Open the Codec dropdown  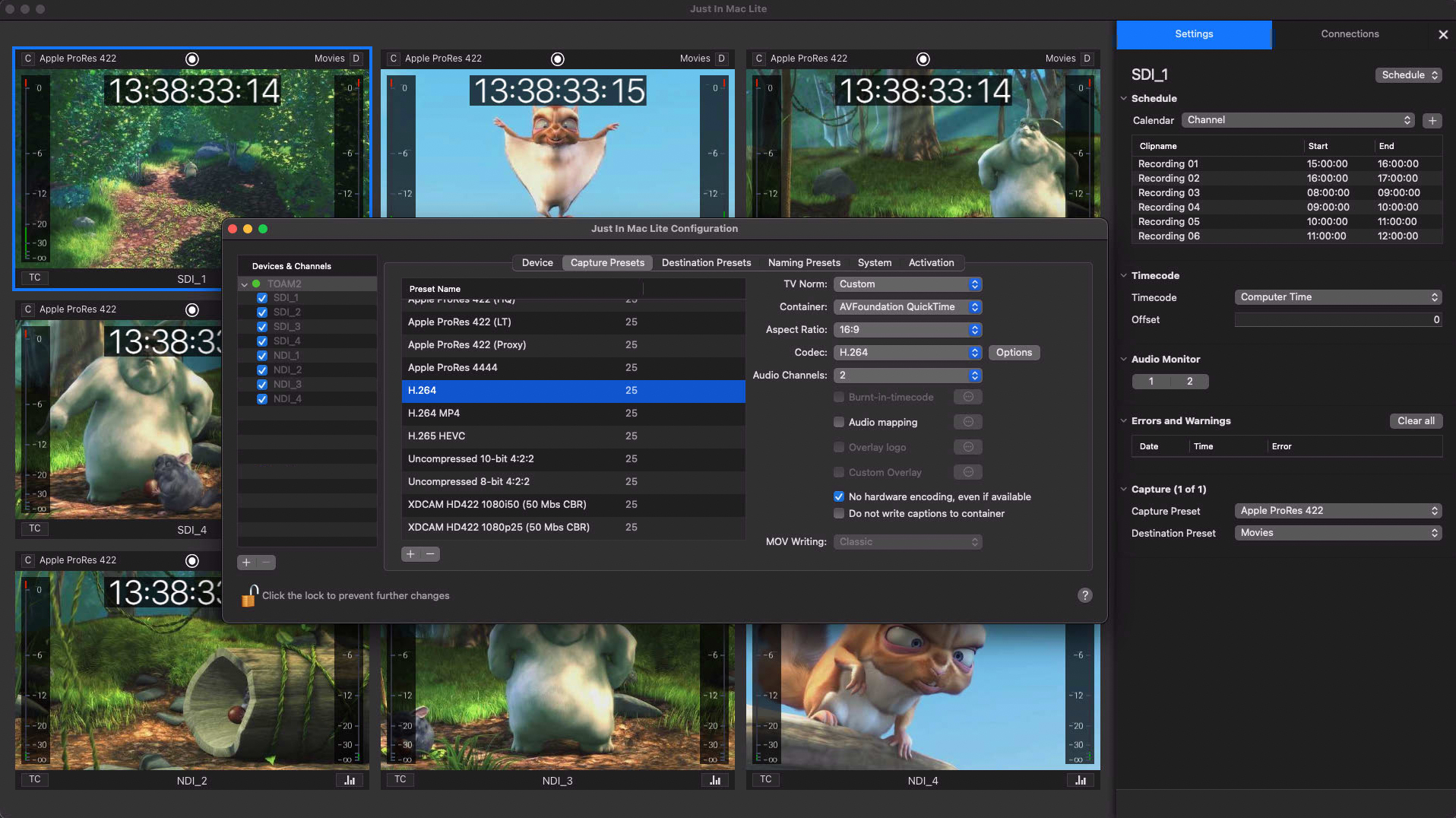tap(907, 353)
